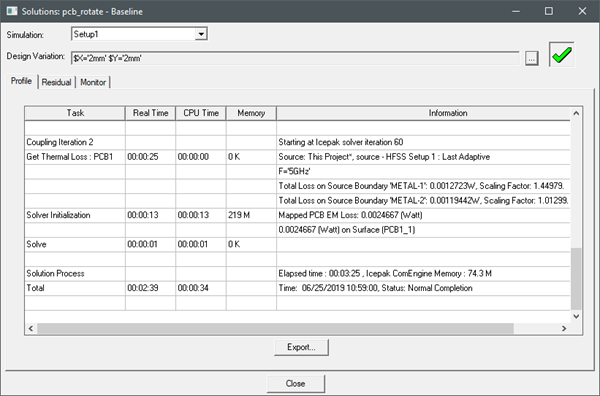
Task: Click the 'Elapsed time : 00:03:25' information cell
Action: pos(423,273)
